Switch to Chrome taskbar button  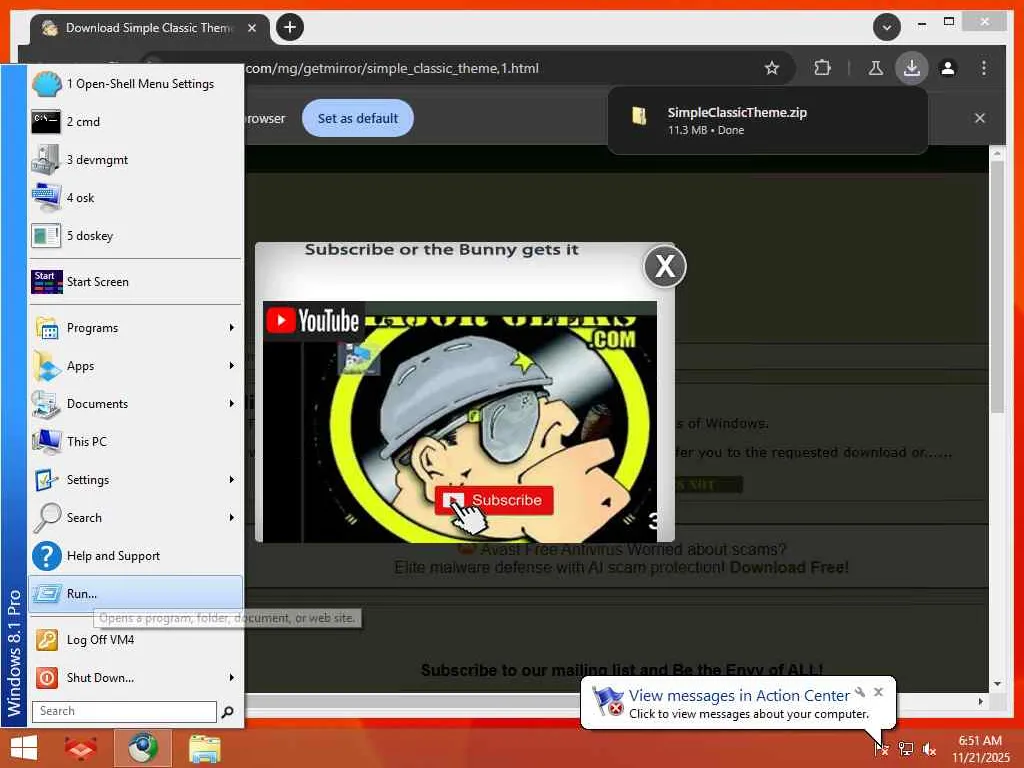[x=143, y=748]
